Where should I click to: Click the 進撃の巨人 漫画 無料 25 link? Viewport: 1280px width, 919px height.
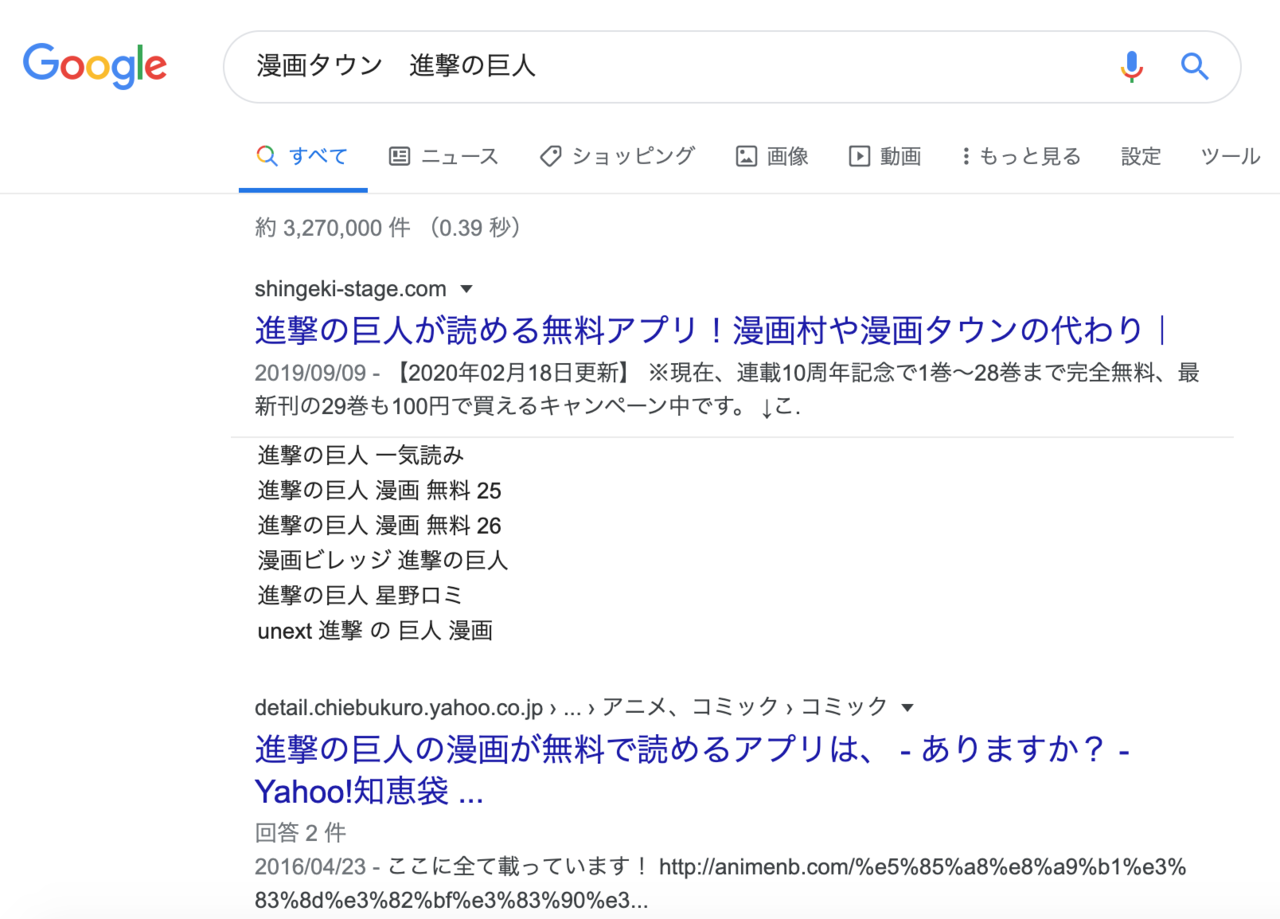(379, 491)
